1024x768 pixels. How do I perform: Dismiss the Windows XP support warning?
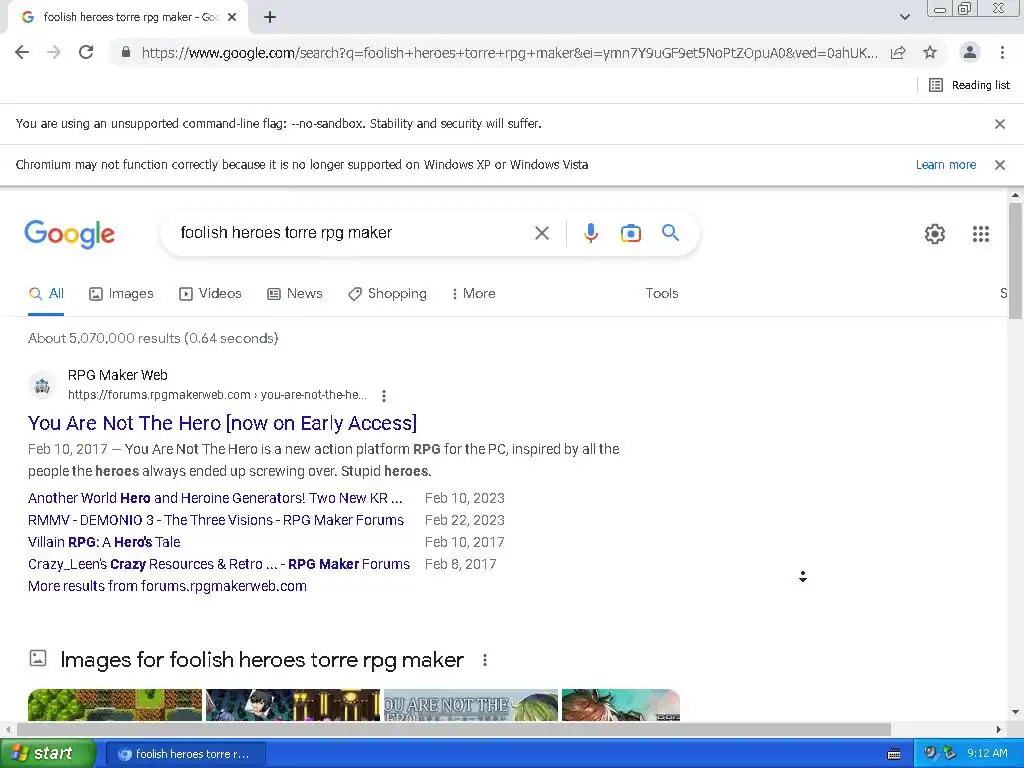[x=999, y=165]
